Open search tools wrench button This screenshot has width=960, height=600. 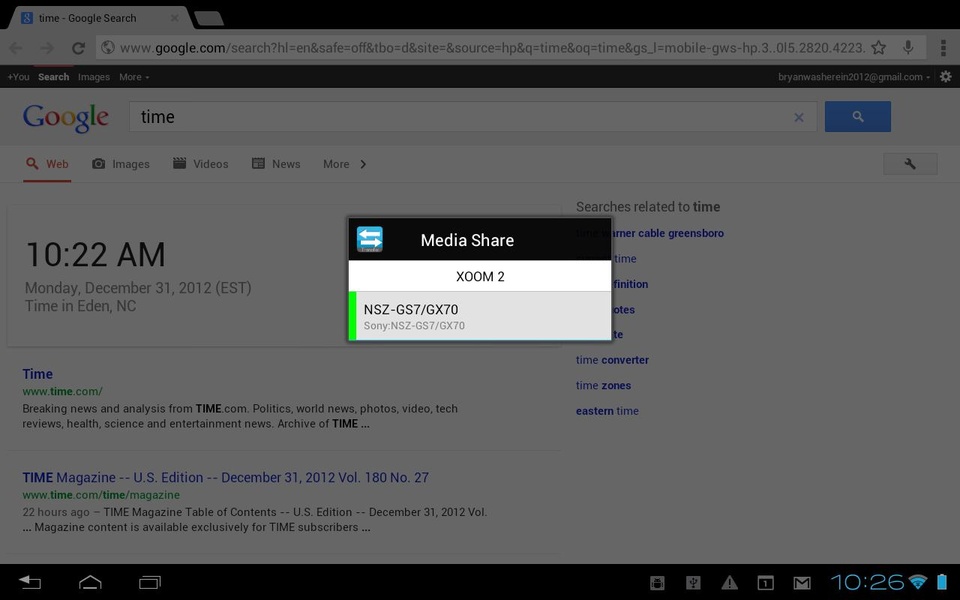(x=910, y=163)
